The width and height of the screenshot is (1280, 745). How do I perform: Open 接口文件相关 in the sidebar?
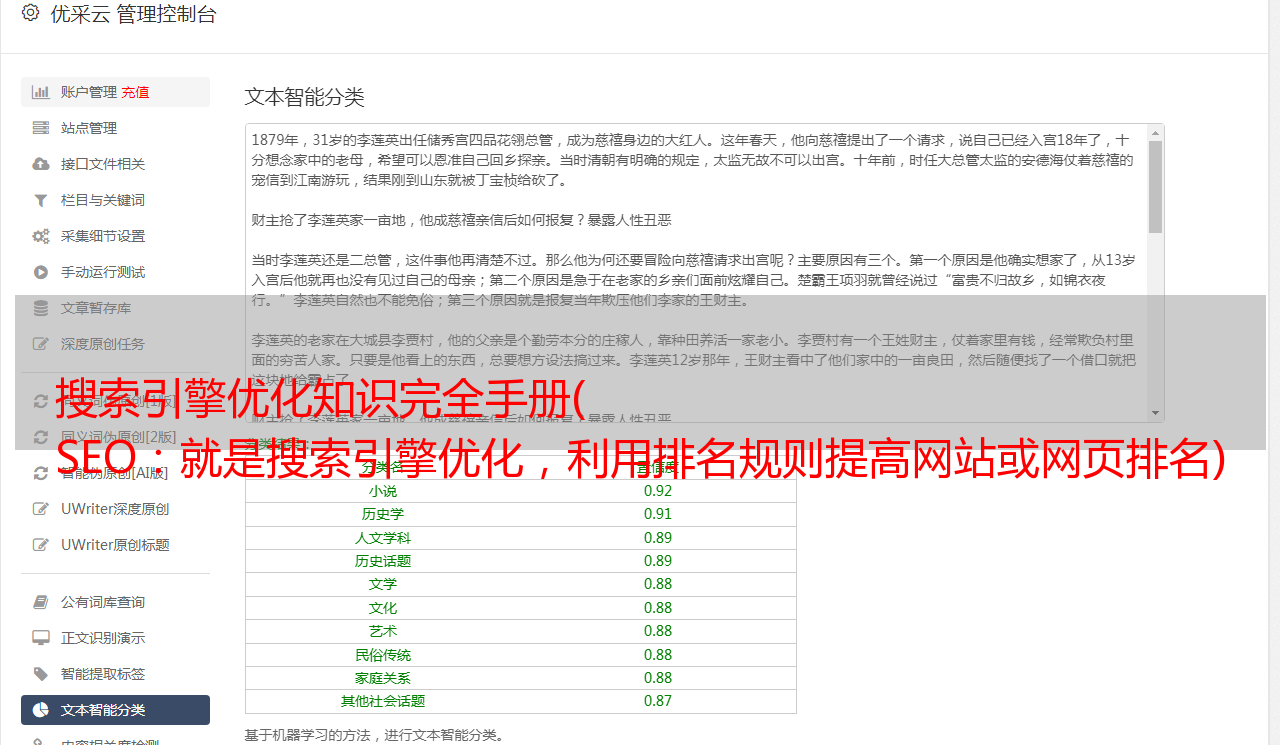pos(115,164)
